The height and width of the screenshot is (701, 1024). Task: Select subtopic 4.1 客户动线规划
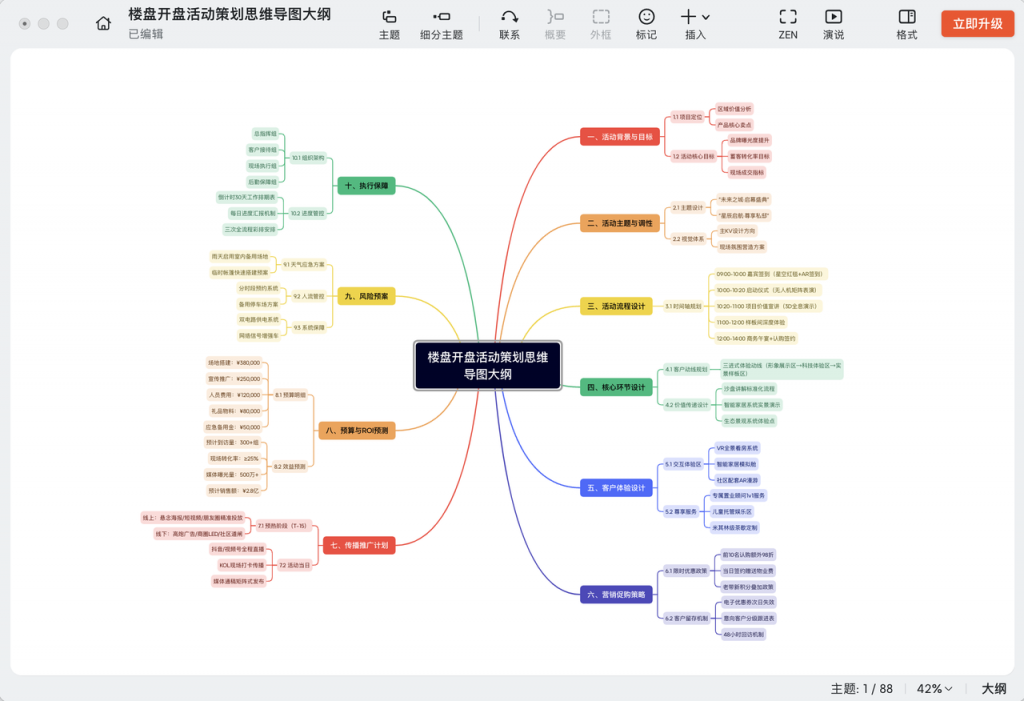coord(686,369)
